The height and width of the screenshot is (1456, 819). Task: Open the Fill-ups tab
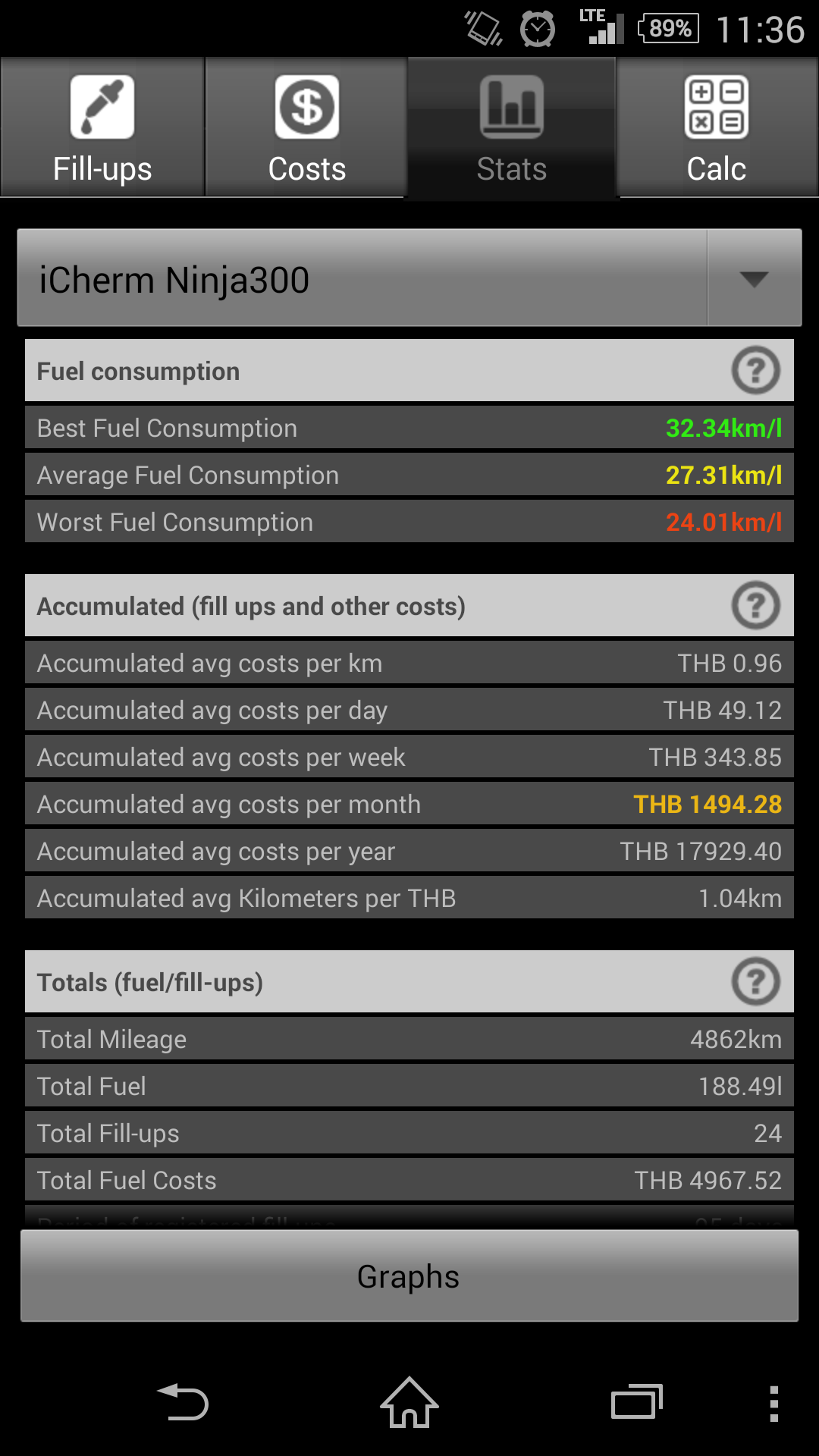coord(102,127)
